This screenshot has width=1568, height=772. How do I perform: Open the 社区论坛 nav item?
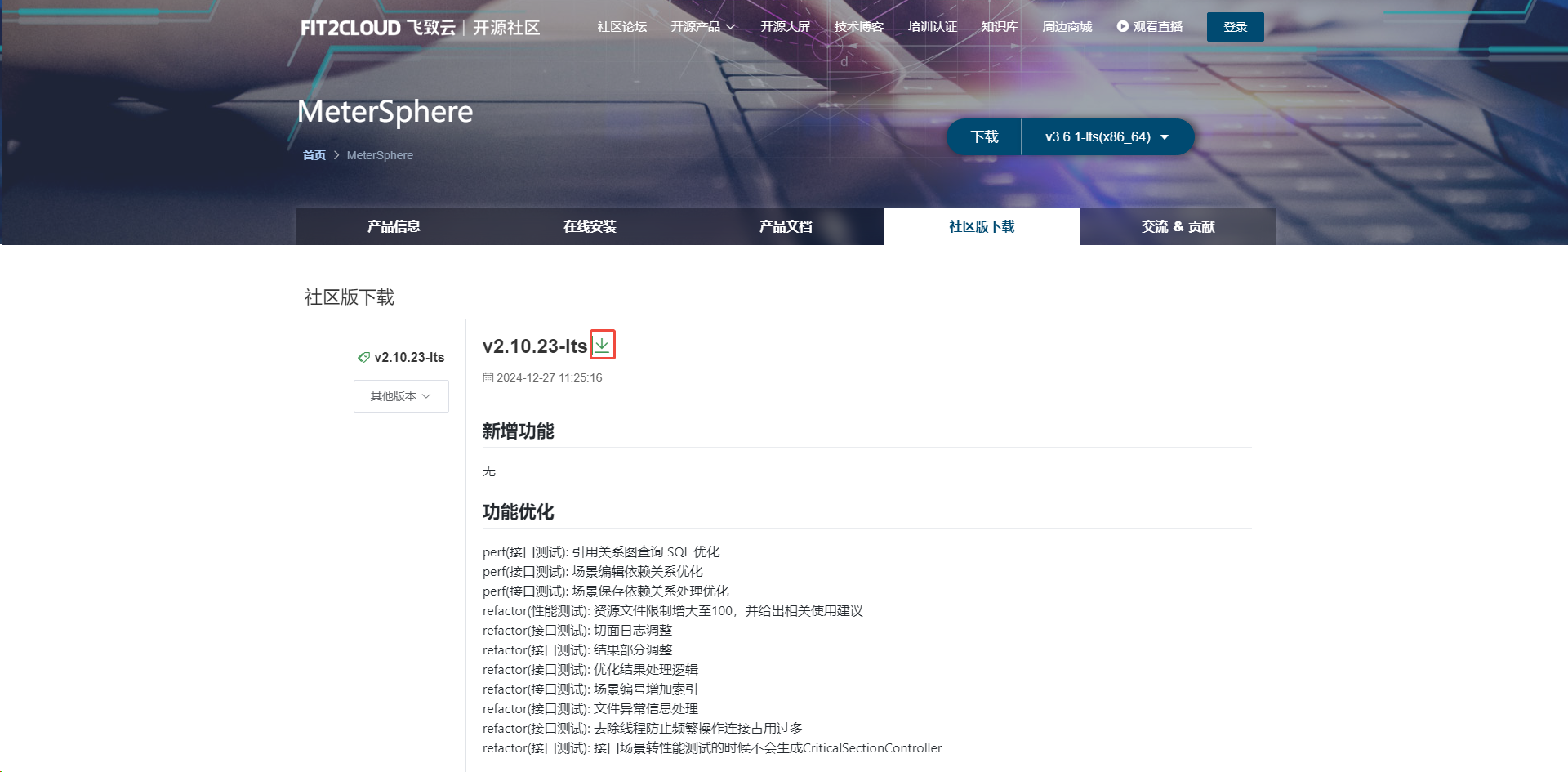point(622,27)
